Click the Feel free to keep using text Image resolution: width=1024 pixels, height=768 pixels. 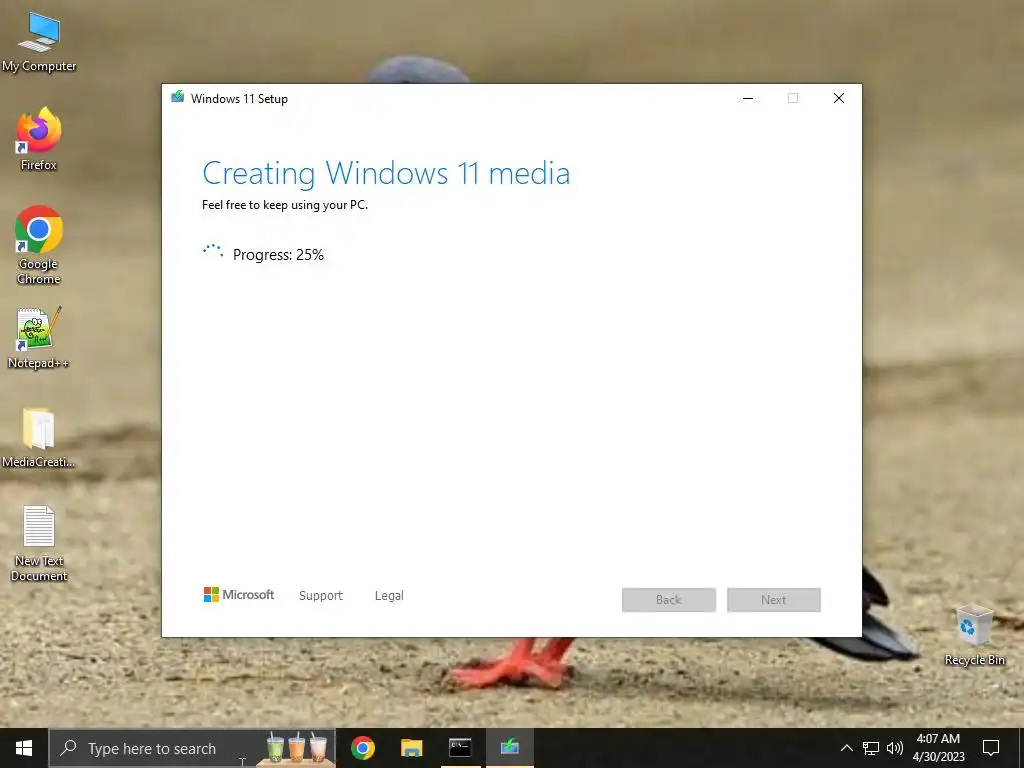tap(285, 204)
